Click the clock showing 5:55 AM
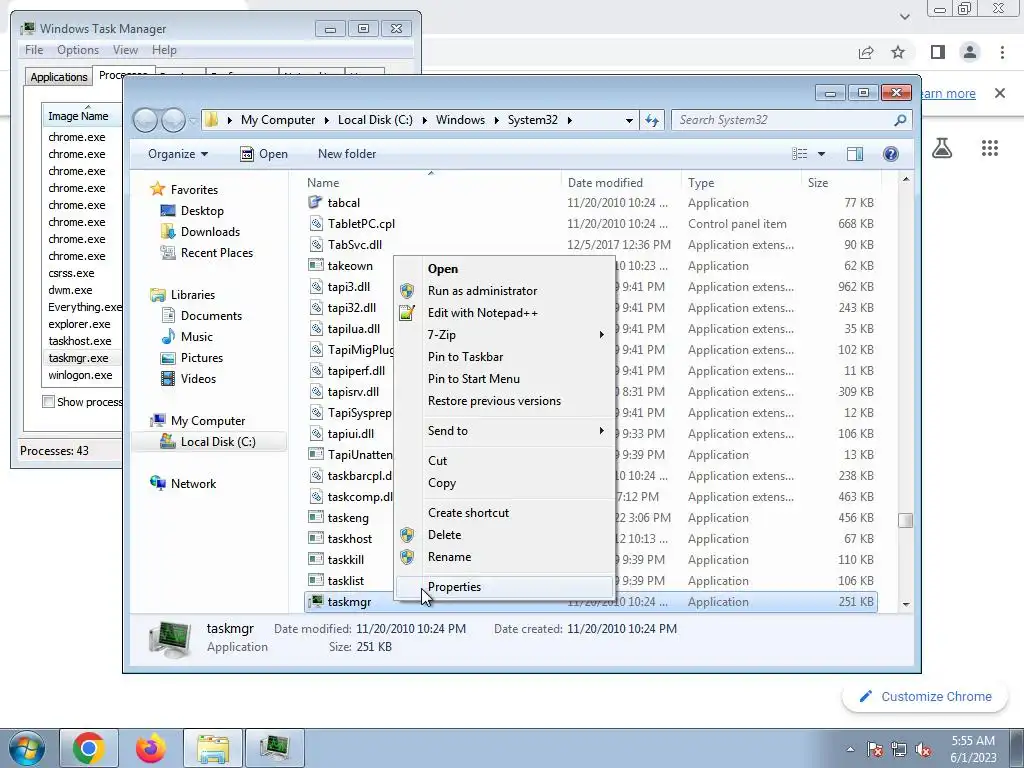Screen dimensions: 1024x768 tap(972, 741)
